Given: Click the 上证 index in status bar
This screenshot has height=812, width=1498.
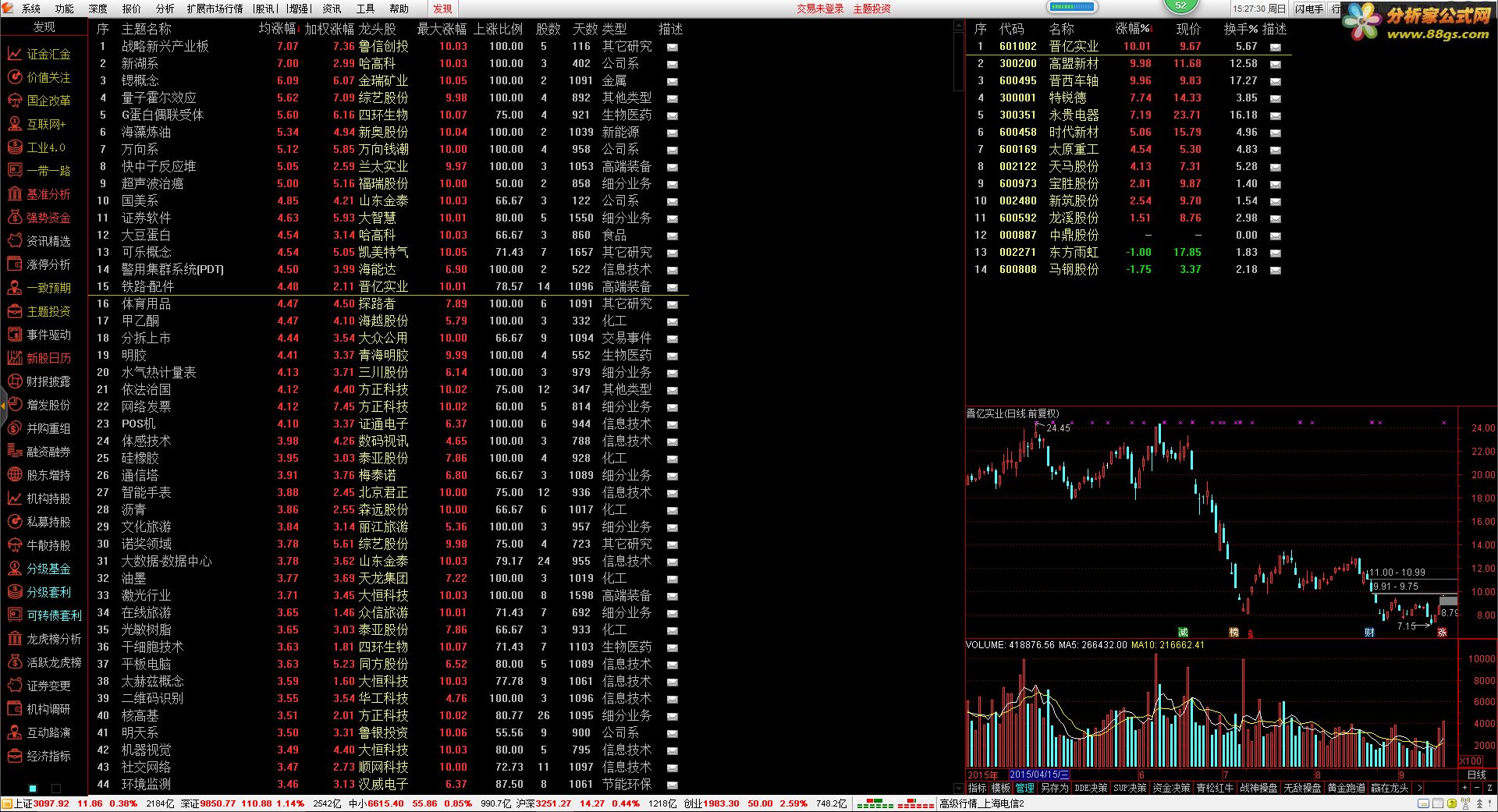Looking at the screenshot, I should pyautogui.click(x=76, y=803).
